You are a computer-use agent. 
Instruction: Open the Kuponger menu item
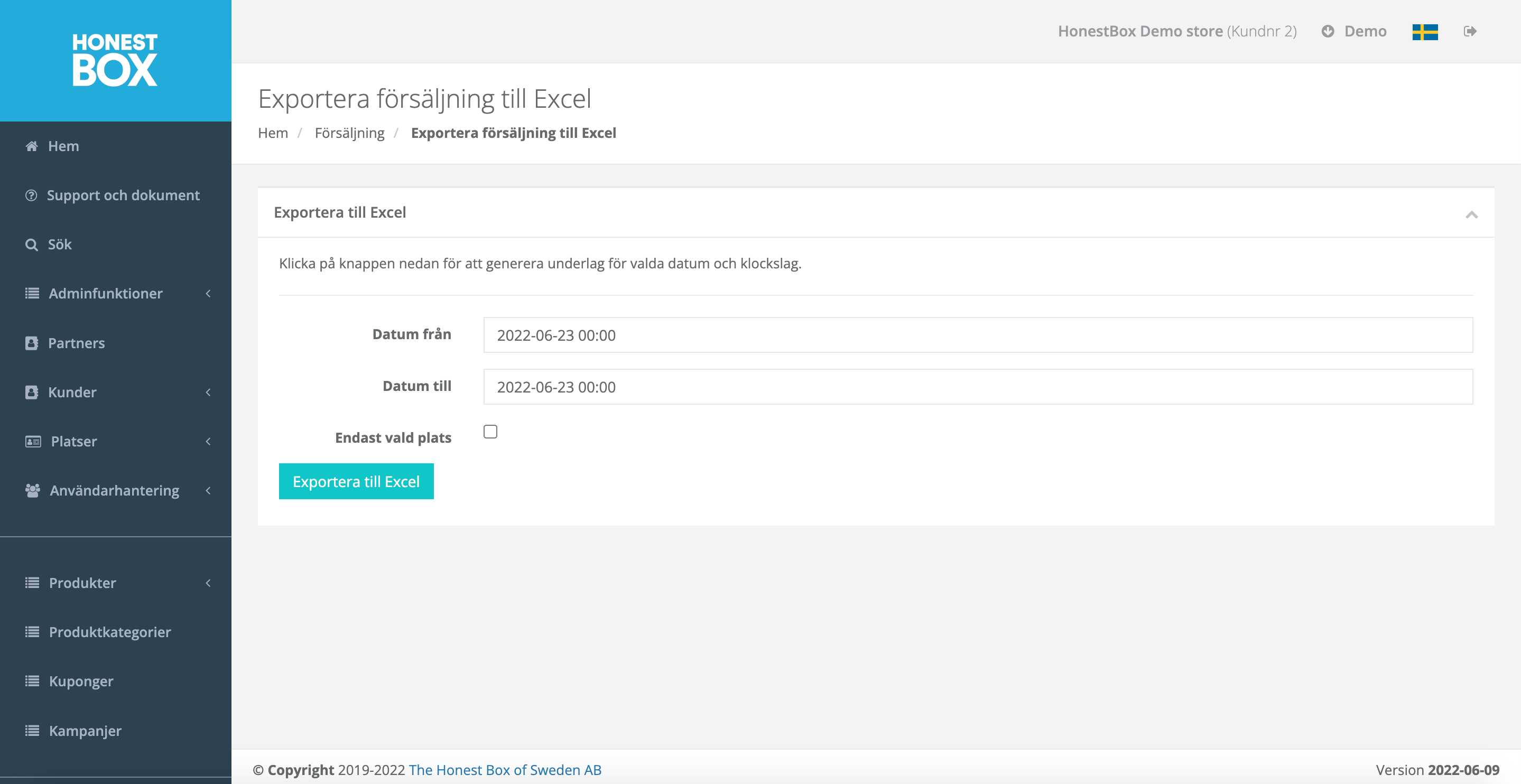pyautogui.click(x=81, y=680)
